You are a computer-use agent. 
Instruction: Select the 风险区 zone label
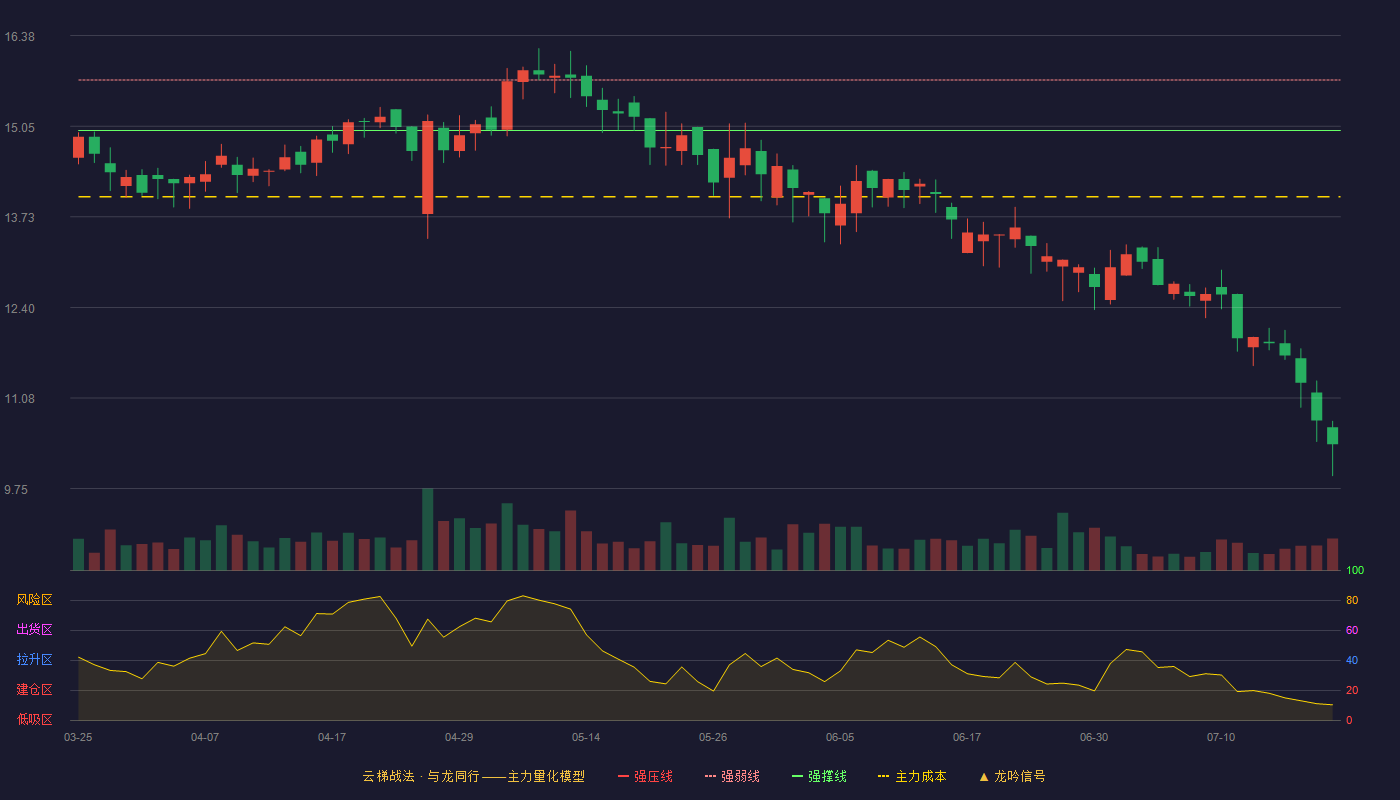(x=34, y=600)
